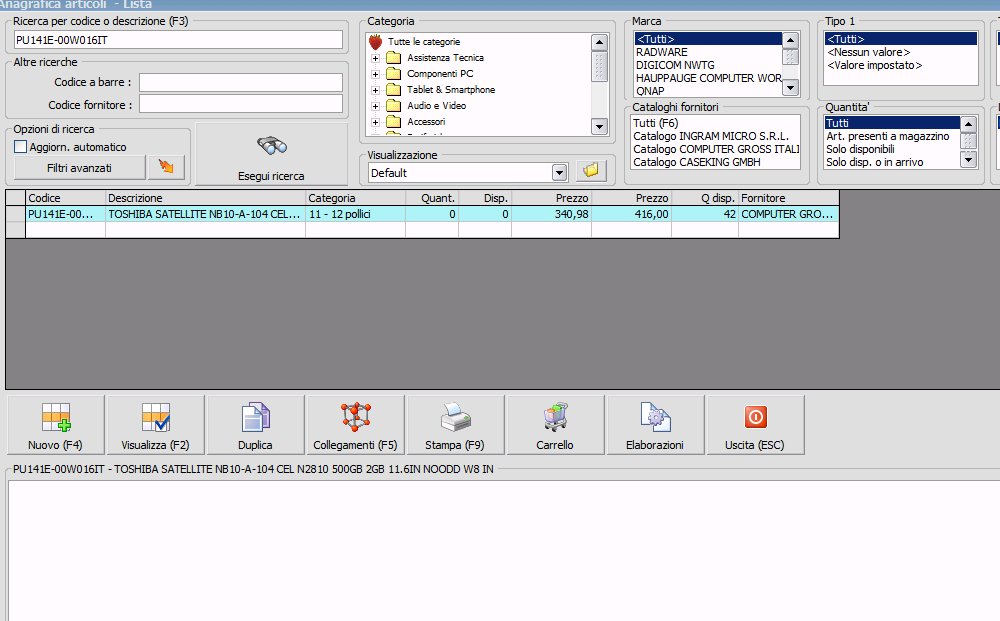1000x621 pixels.
Task: Open the Visualizzazione Default dropdown
Action: (x=559, y=173)
